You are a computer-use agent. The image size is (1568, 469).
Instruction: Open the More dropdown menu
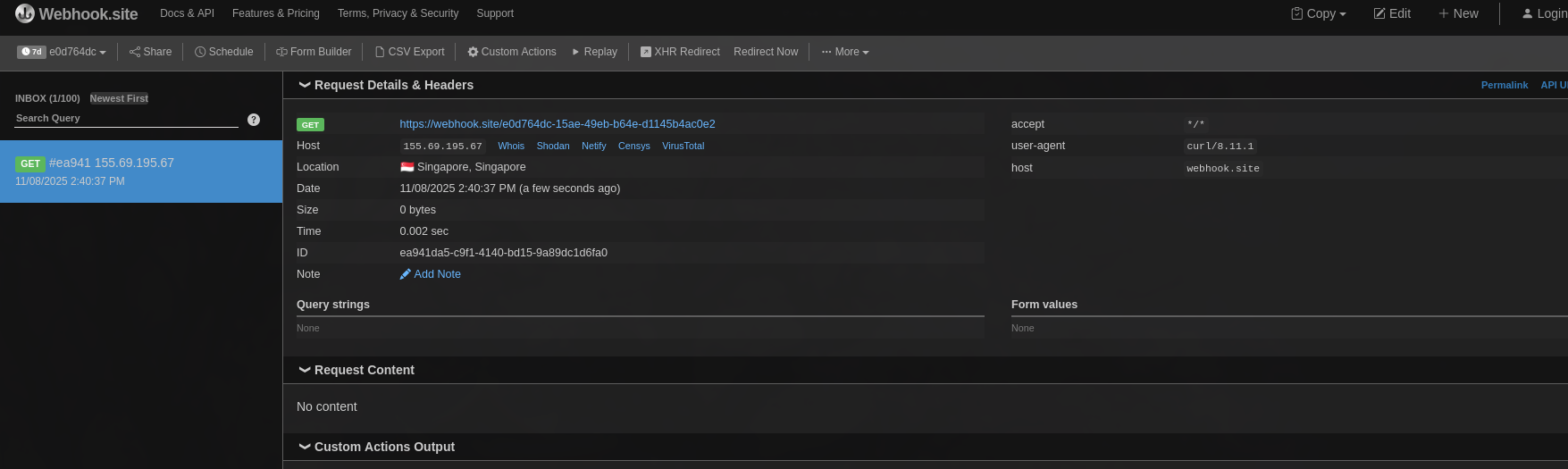click(845, 52)
